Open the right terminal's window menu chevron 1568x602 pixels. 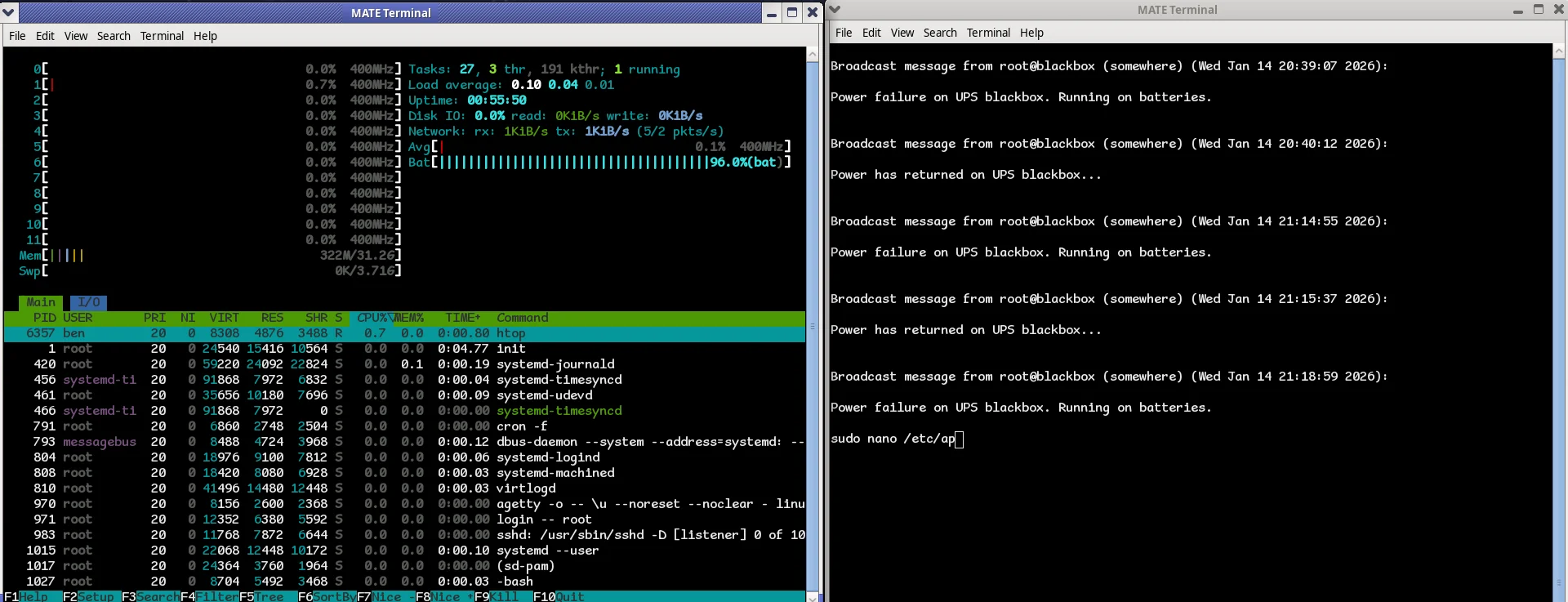coord(835,10)
